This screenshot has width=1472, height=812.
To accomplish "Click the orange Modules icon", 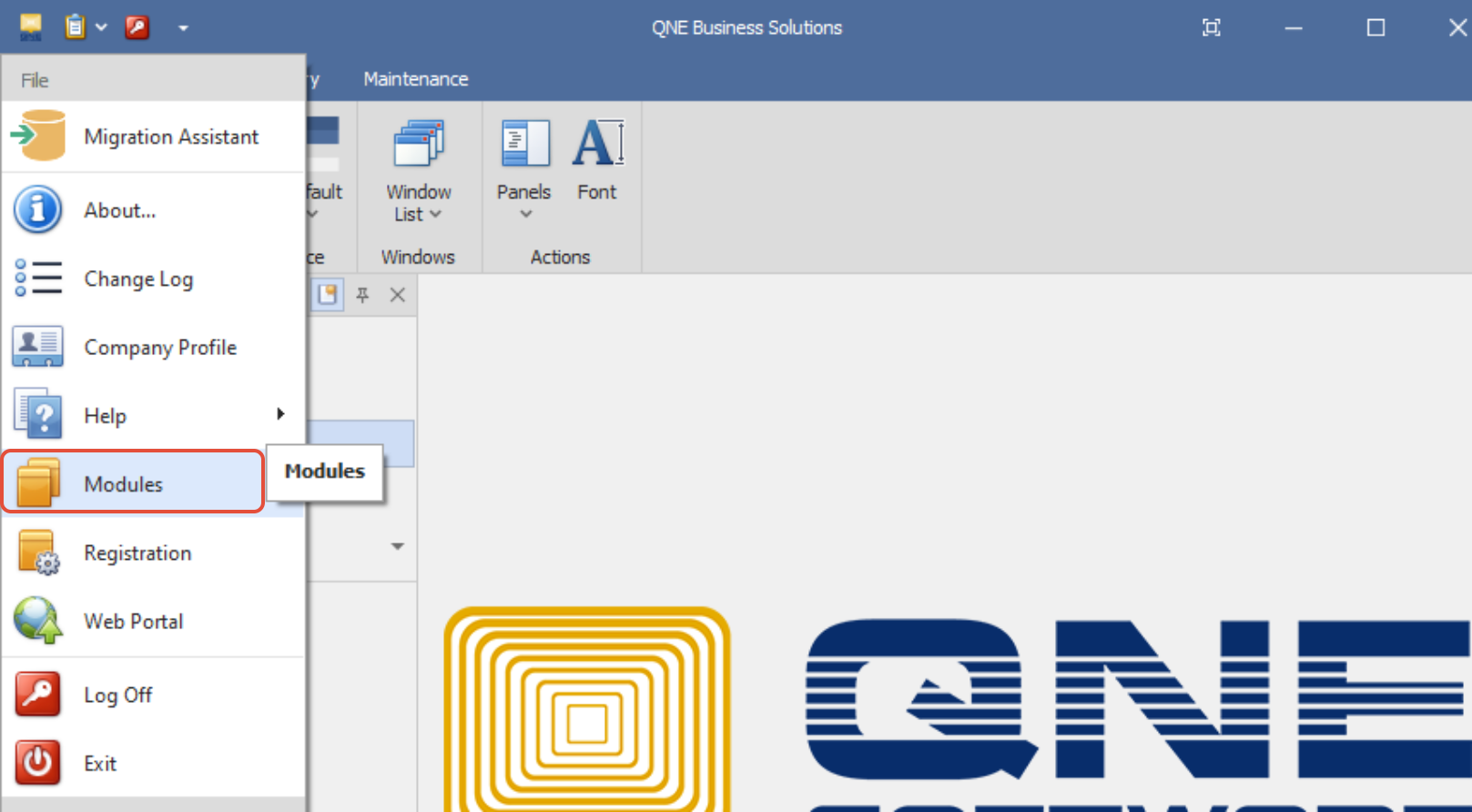I will coord(38,482).
